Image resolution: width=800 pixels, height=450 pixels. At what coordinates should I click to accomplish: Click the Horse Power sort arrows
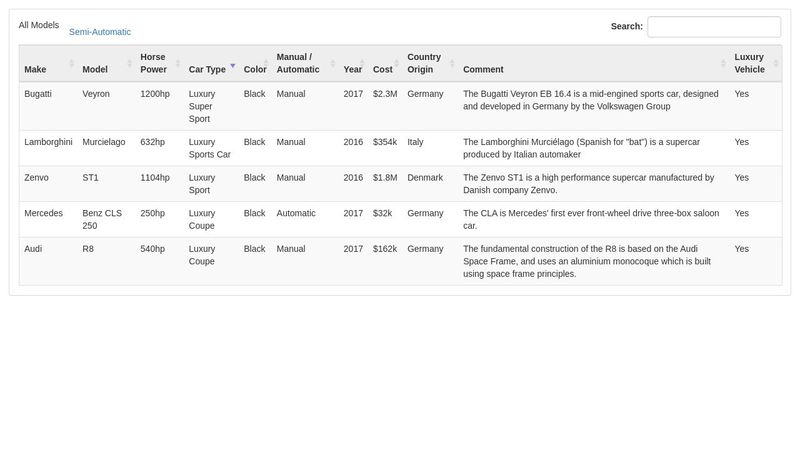178,63
